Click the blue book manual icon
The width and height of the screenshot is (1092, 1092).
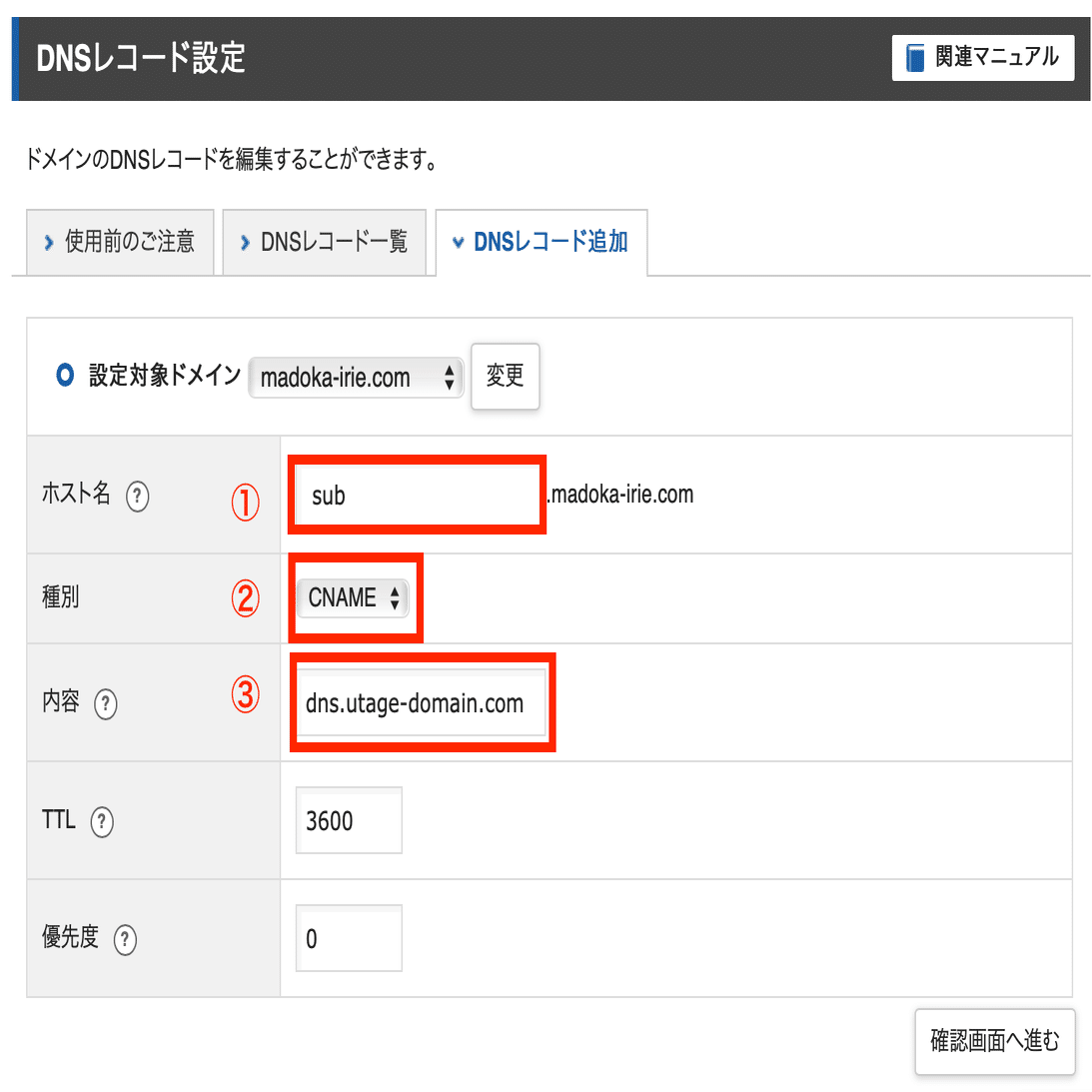tap(914, 58)
